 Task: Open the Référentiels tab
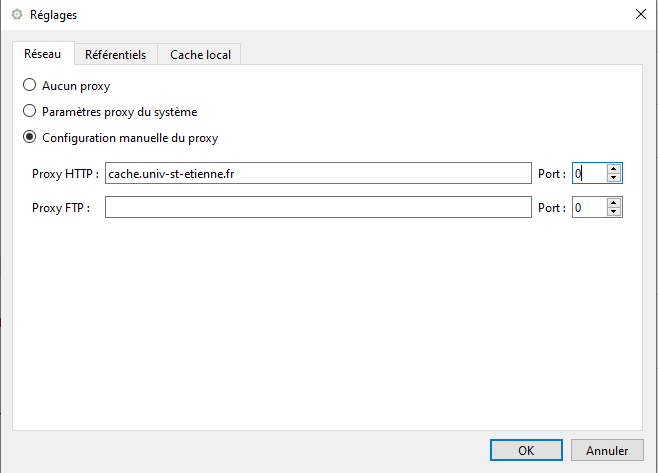(116, 54)
